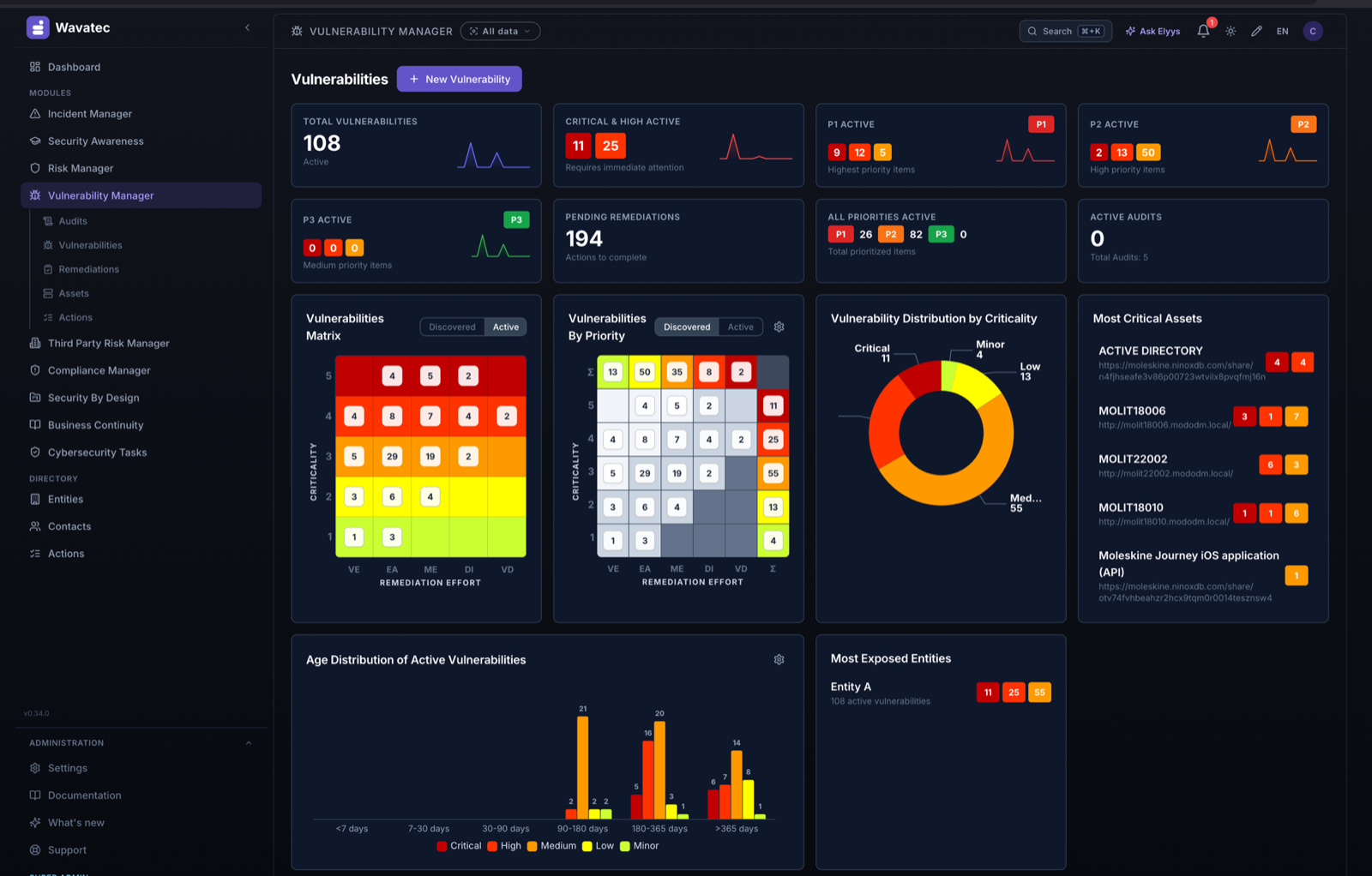Click the green P3 badge in All Priorities
This screenshot has width=1372, height=876.
click(941, 234)
